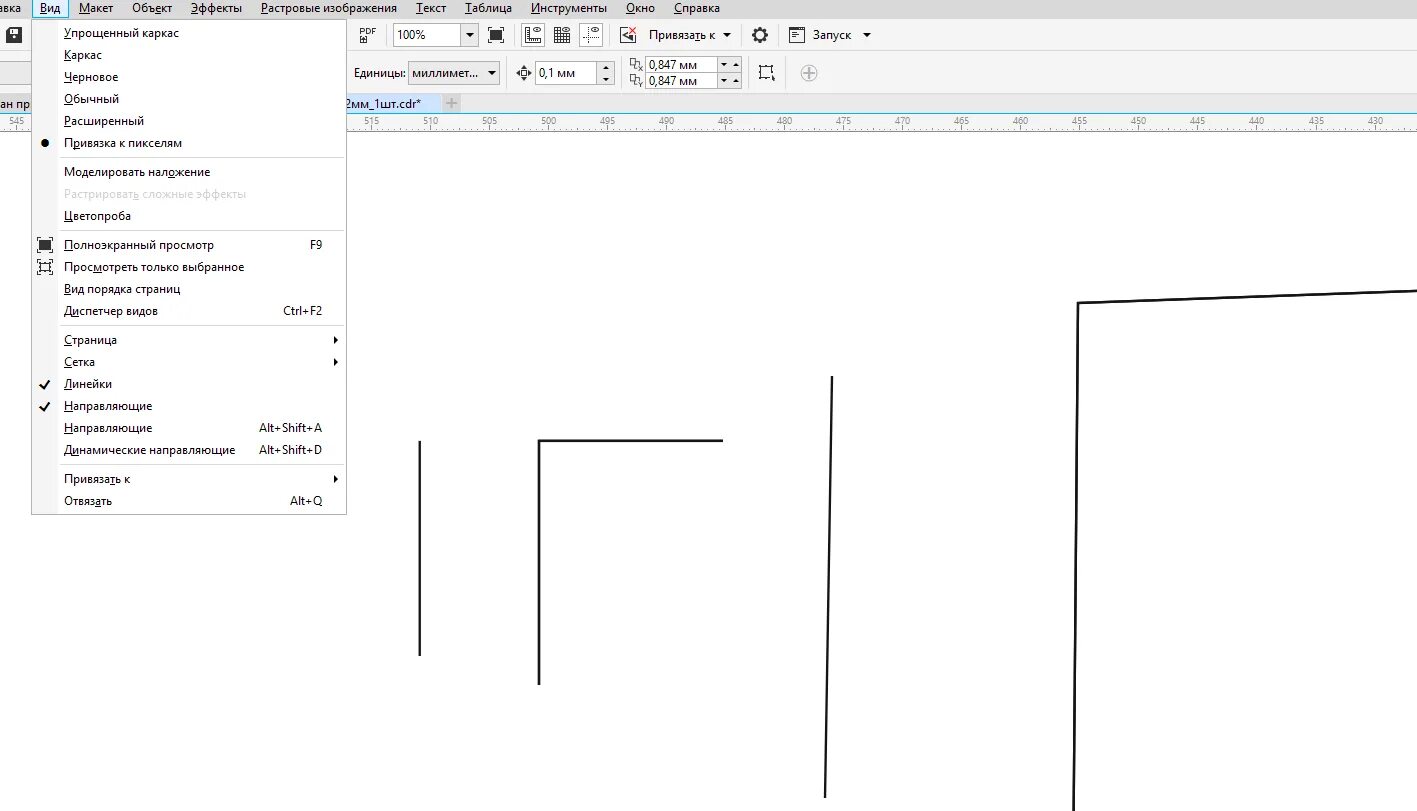The height and width of the screenshot is (811, 1417).
Task: Toggle the show grid toolbar icon
Action: coord(562,35)
